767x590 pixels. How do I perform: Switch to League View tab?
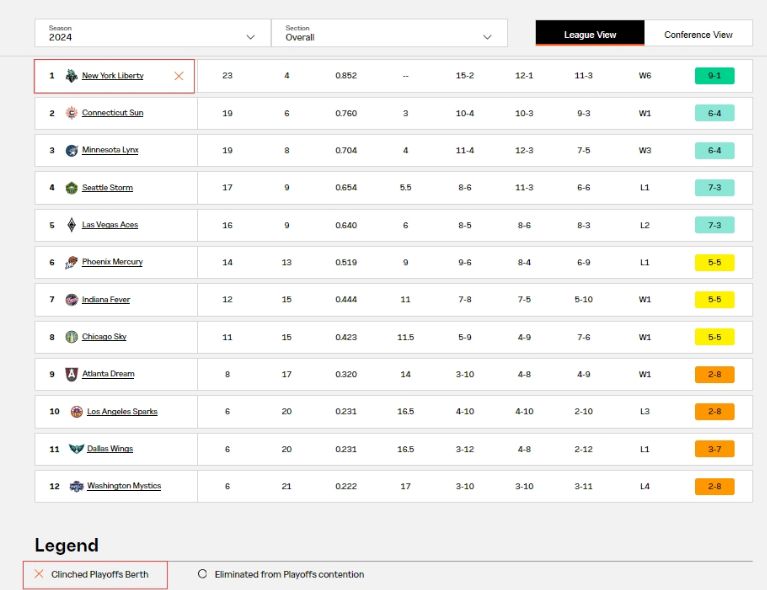[590, 33]
